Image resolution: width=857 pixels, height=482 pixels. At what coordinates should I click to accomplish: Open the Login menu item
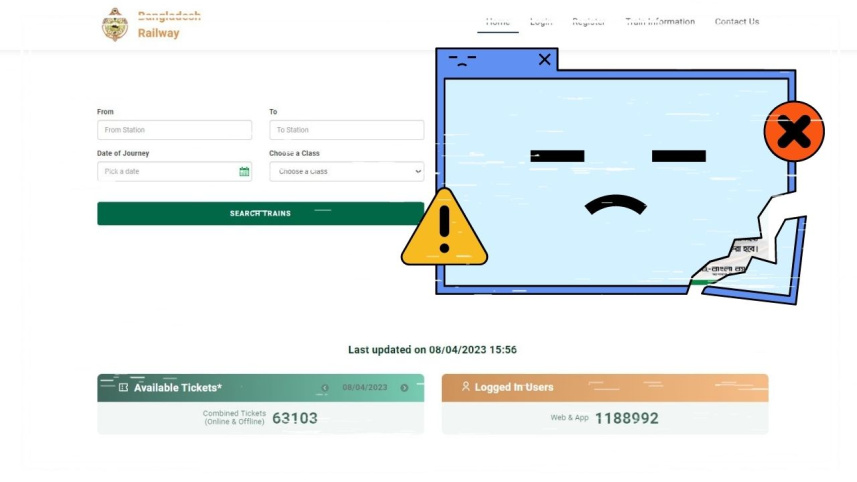(x=541, y=22)
